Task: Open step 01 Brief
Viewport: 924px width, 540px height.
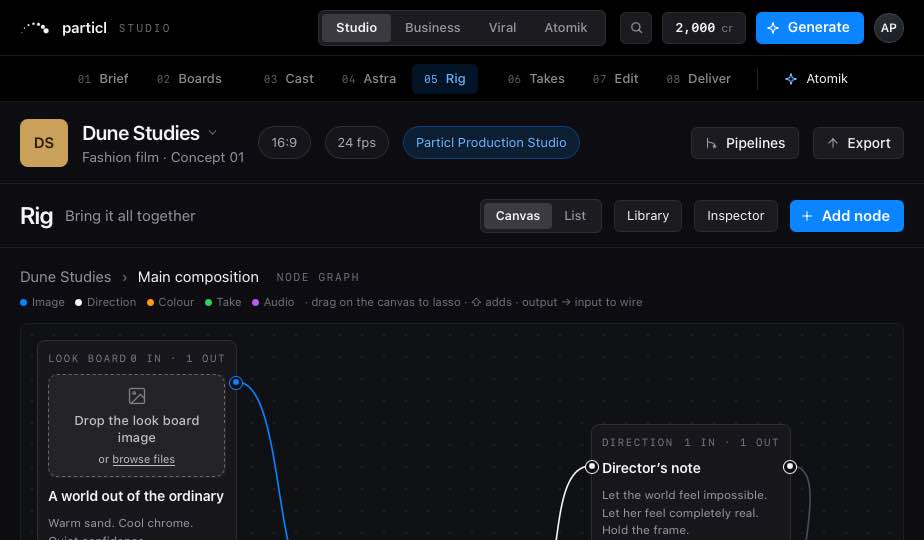Action: 103,79
